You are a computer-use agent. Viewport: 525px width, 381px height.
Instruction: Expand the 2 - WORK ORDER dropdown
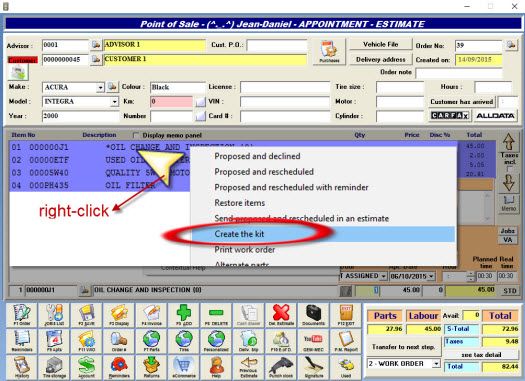tap(436, 364)
